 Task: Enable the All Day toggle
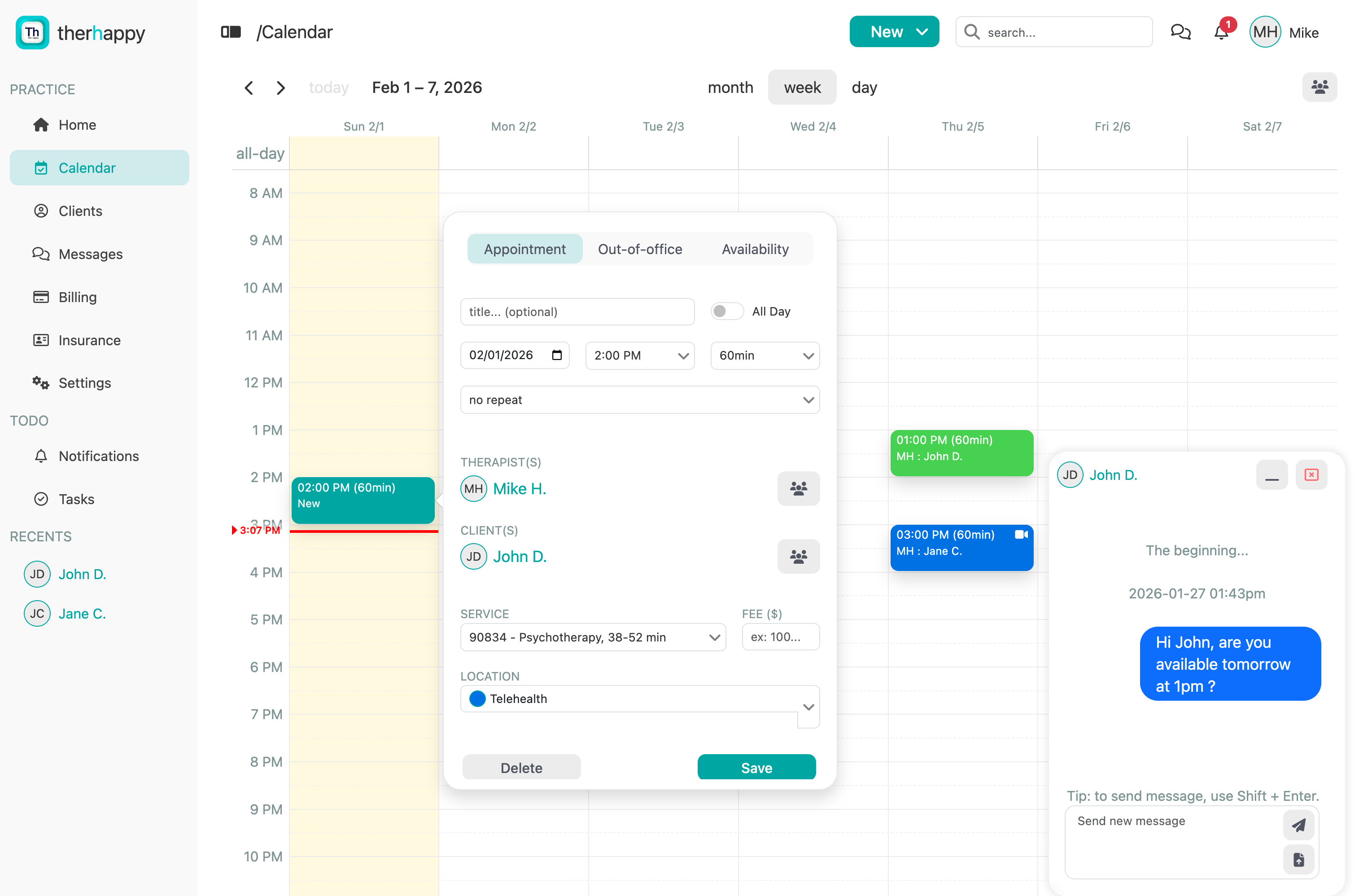tap(726, 311)
